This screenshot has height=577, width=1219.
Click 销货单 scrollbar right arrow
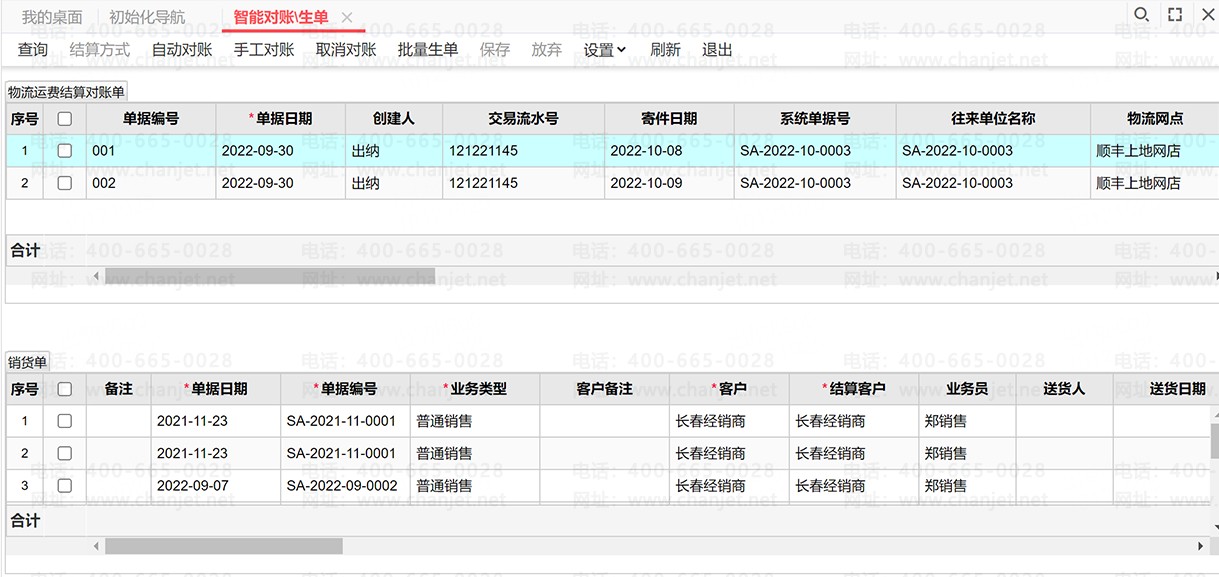point(1201,546)
